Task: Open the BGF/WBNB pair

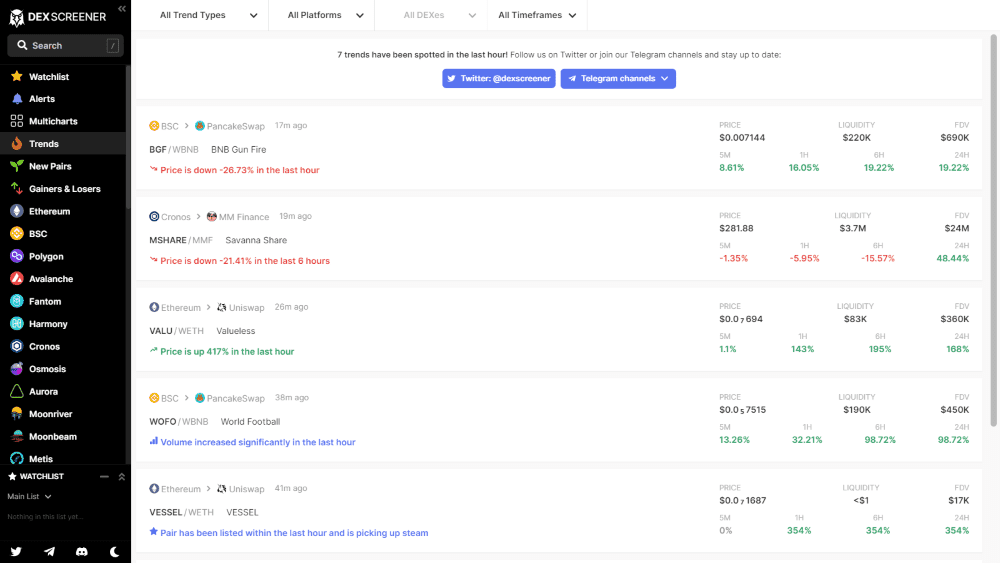Action: click(174, 149)
